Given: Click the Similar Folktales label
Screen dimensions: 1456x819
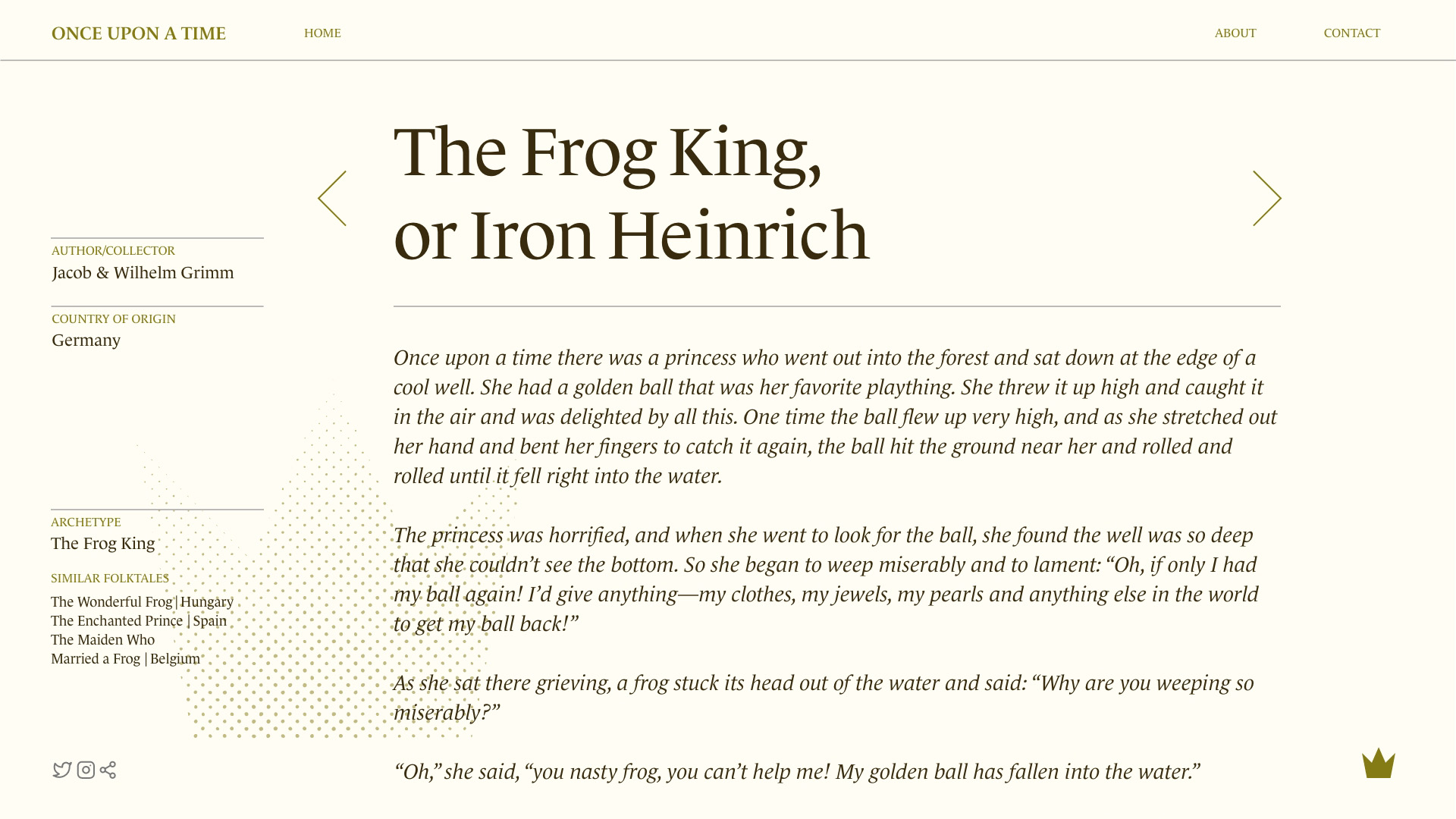Looking at the screenshot, I should [110, 579].
